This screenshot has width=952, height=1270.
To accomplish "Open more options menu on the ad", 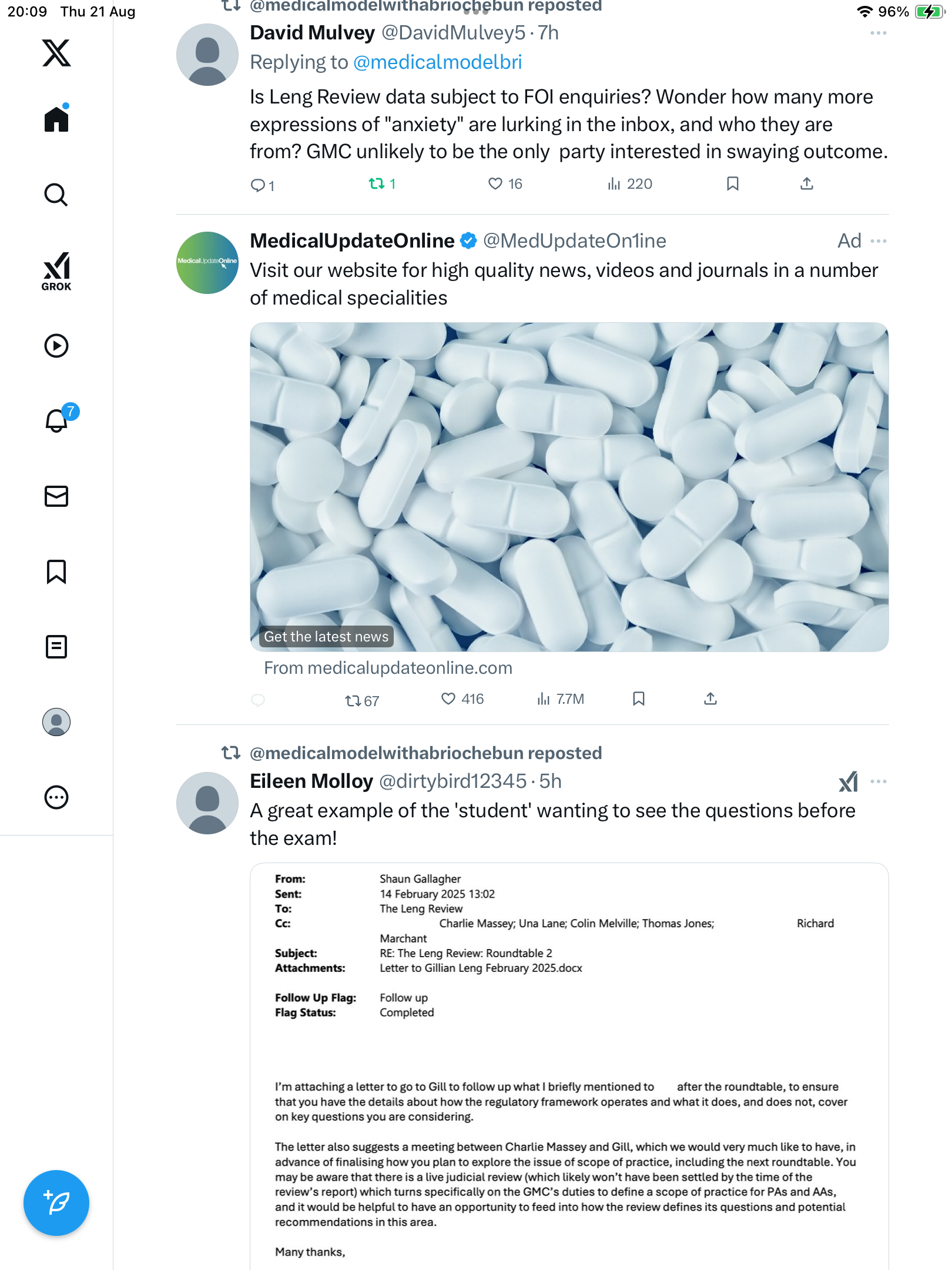I will 878,241.
